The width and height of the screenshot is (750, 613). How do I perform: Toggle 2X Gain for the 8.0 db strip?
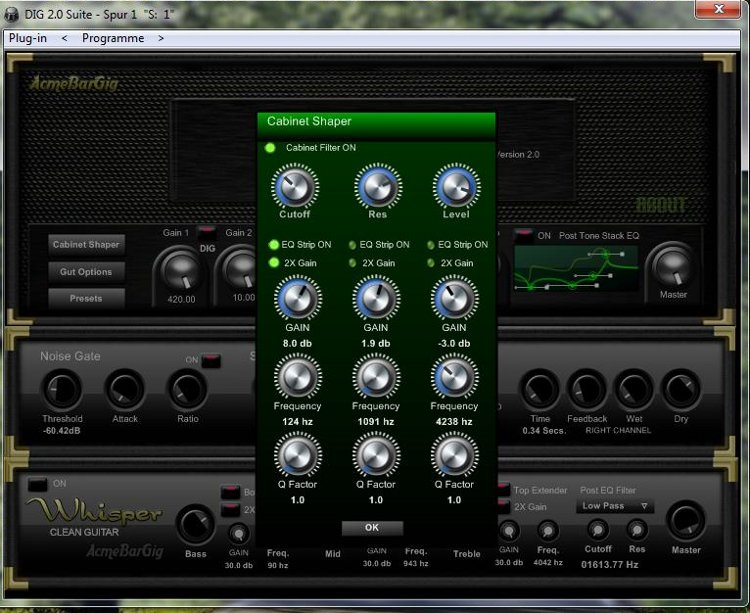[274, 263]
